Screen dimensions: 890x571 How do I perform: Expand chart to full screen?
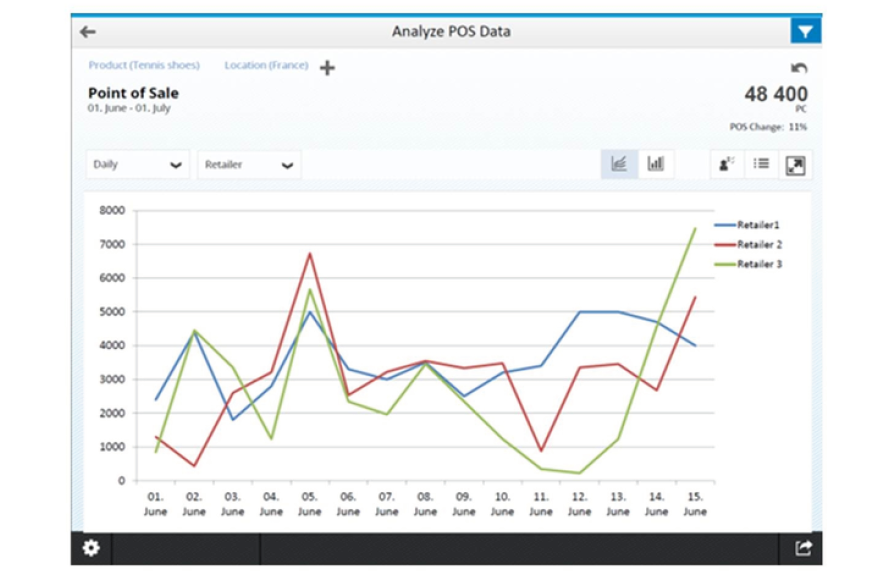(795, 165)
